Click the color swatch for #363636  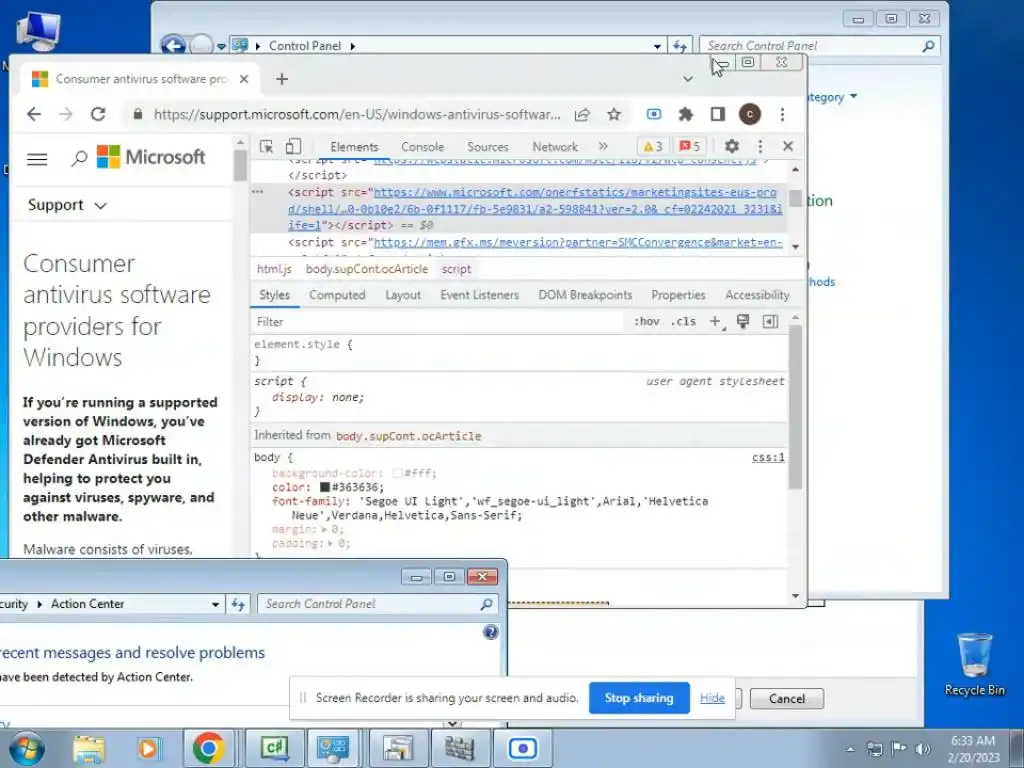(x=325, y=487)
